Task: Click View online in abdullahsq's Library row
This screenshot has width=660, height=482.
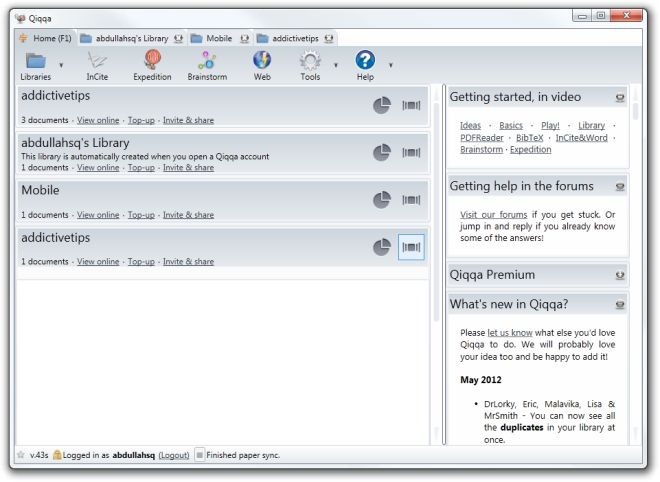Action: (x=98, y=168)
